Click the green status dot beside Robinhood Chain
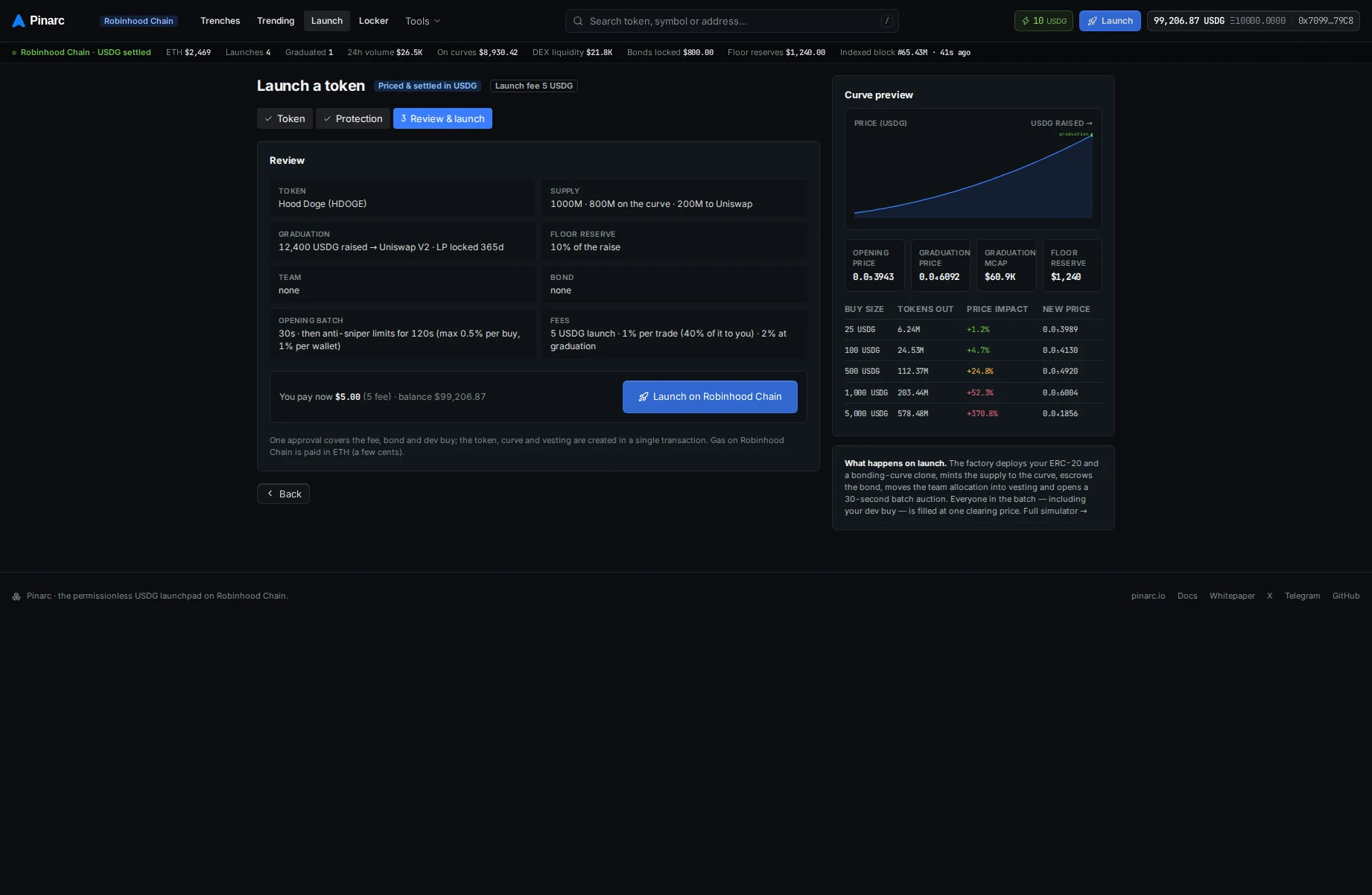The height and width of the screenshot is (895, 1372). (x=14, y=53)
